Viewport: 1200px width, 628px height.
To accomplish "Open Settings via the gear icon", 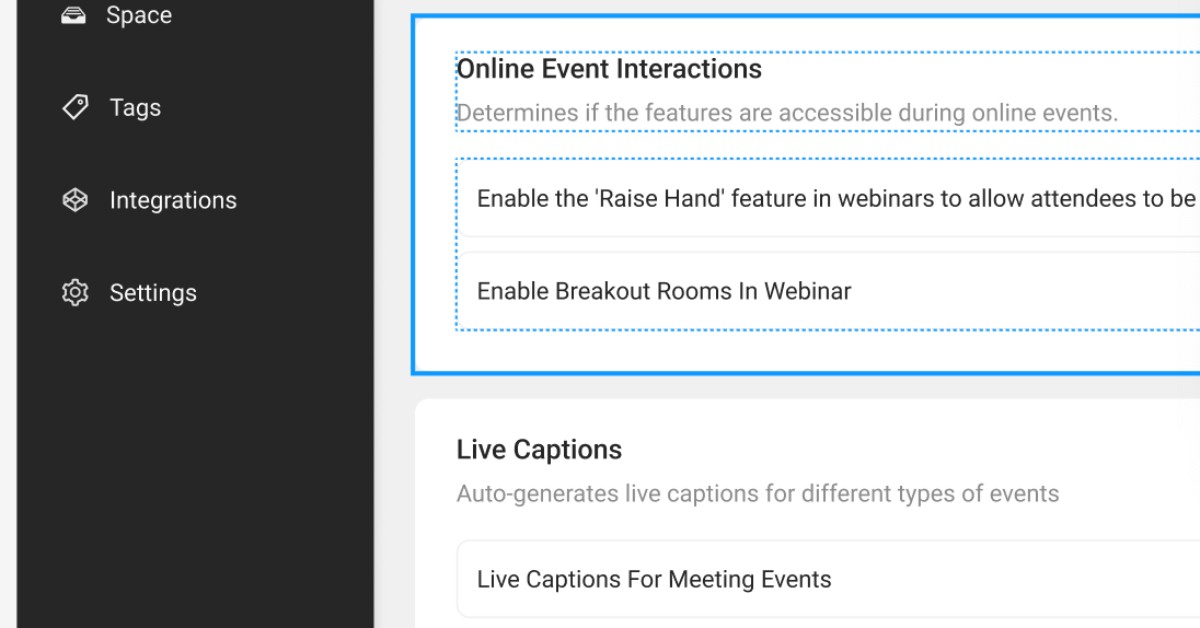I will (74, 292).
